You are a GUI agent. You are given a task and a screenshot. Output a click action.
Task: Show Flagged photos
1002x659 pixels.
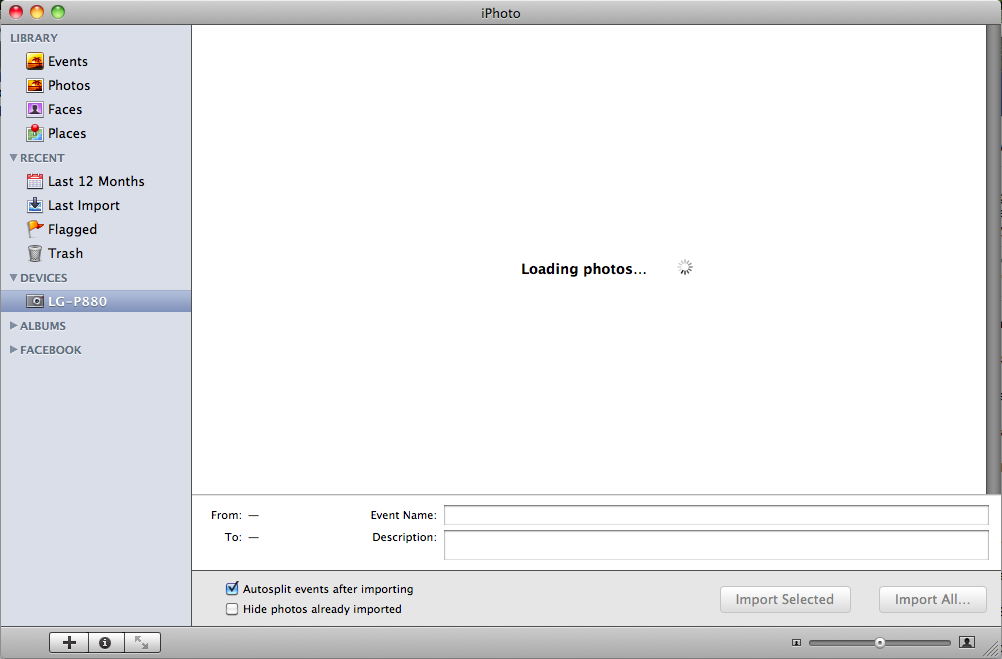pyautogui.click(x=72, y=230)
